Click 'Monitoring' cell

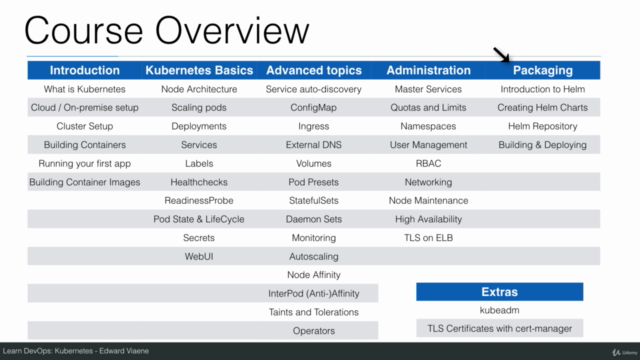[x=313, y=238]
